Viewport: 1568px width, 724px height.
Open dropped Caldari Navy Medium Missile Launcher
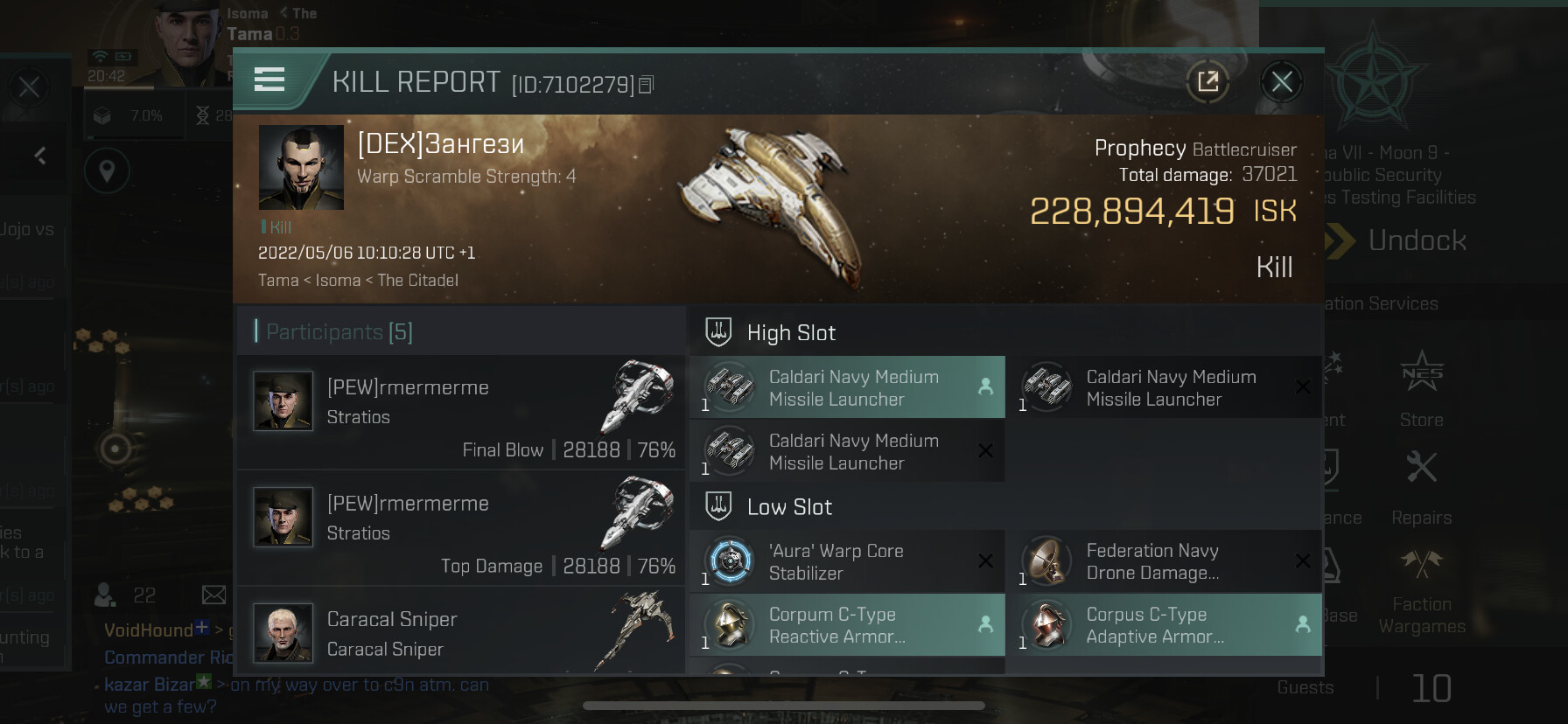point(847,387)
